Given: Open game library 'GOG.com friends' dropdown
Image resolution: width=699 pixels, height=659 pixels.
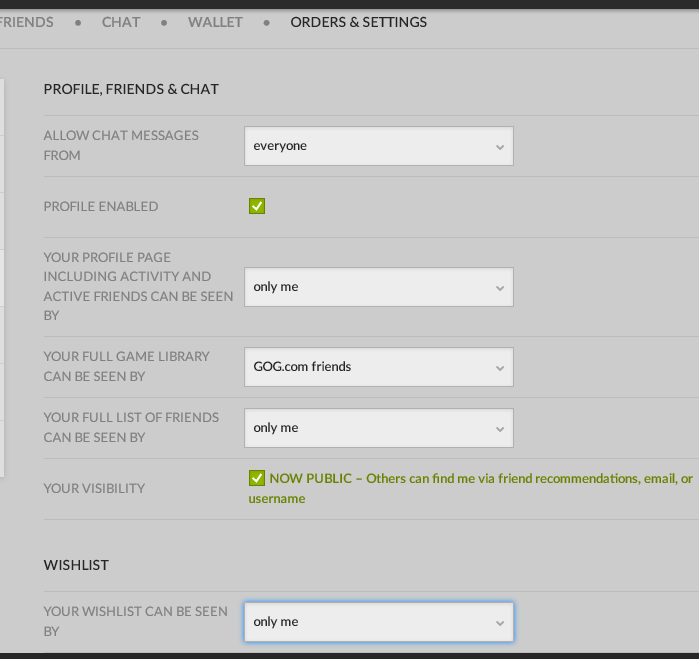Looking at the screenshot, I should tap(379, 367).
